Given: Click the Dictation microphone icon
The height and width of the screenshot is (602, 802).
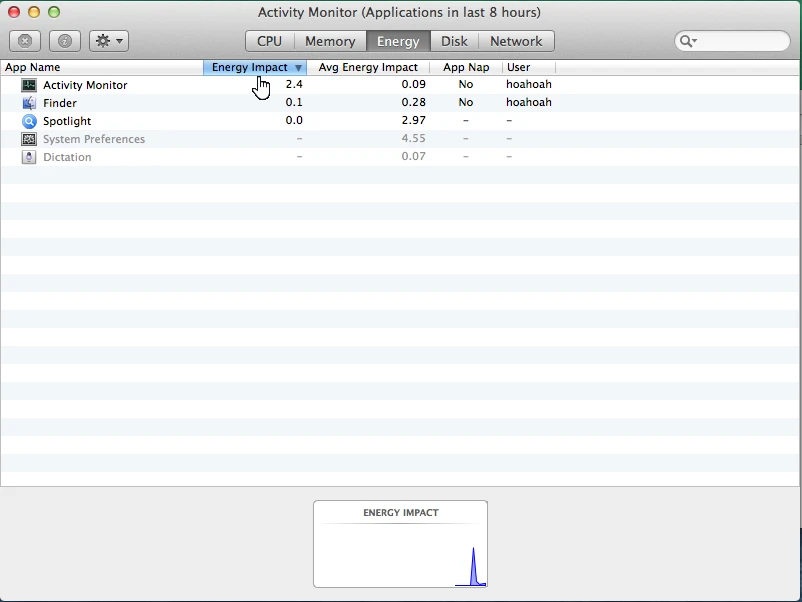Looking at the screenshot, I should coord(27,157).
